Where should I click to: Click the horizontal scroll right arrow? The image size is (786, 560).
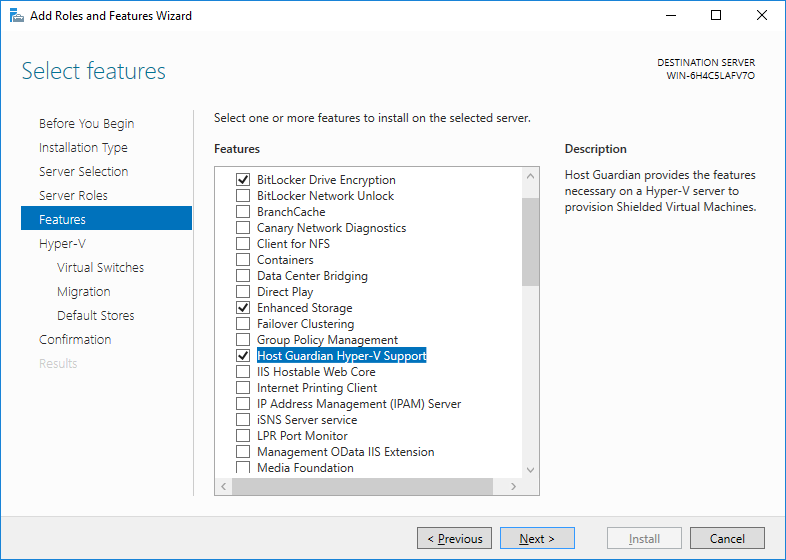pyautogui.click(x=513, y=486)
